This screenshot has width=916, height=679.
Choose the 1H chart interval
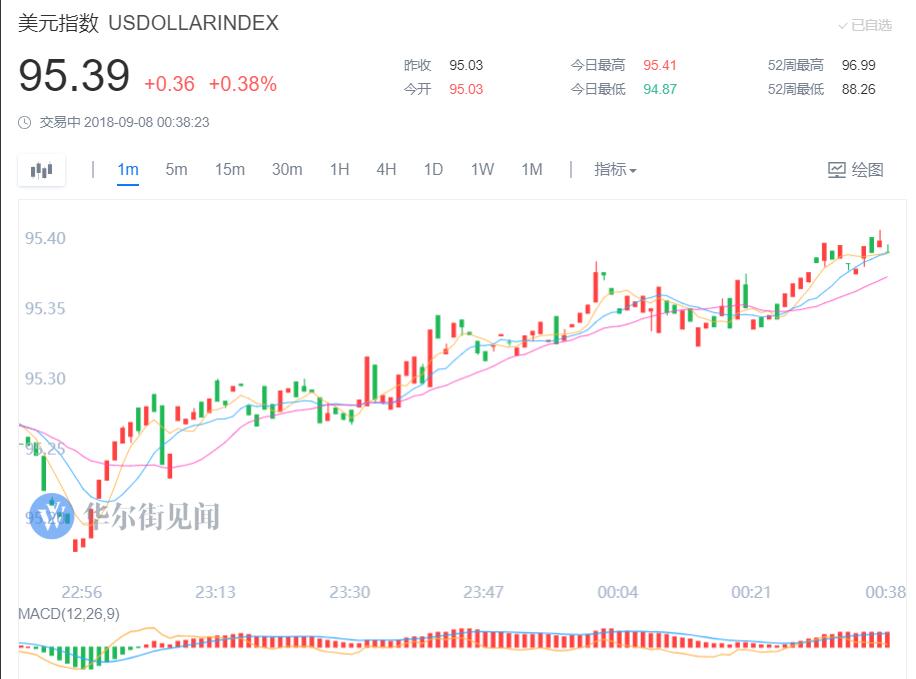(339, 170)
